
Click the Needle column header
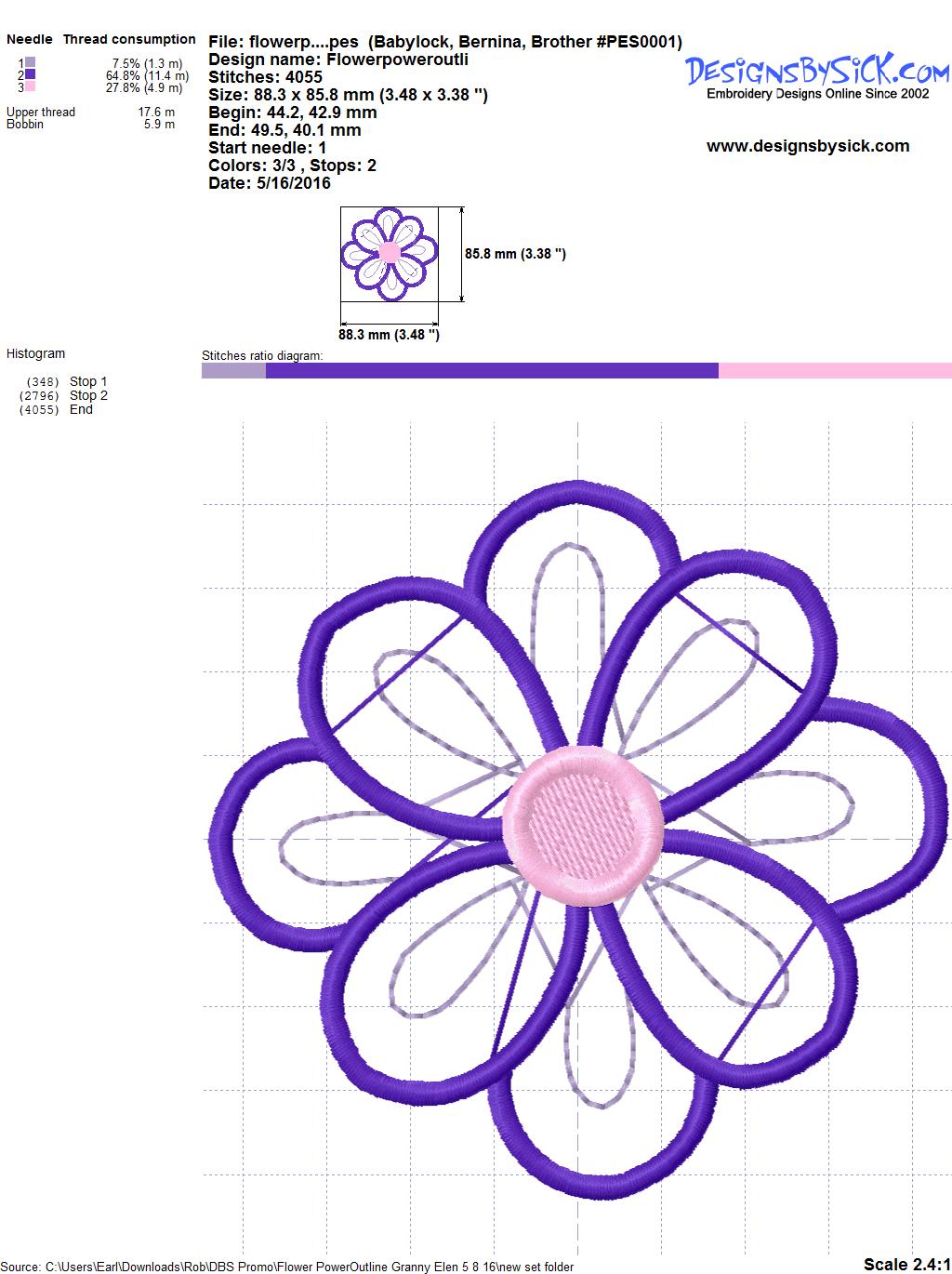point(30,39)
